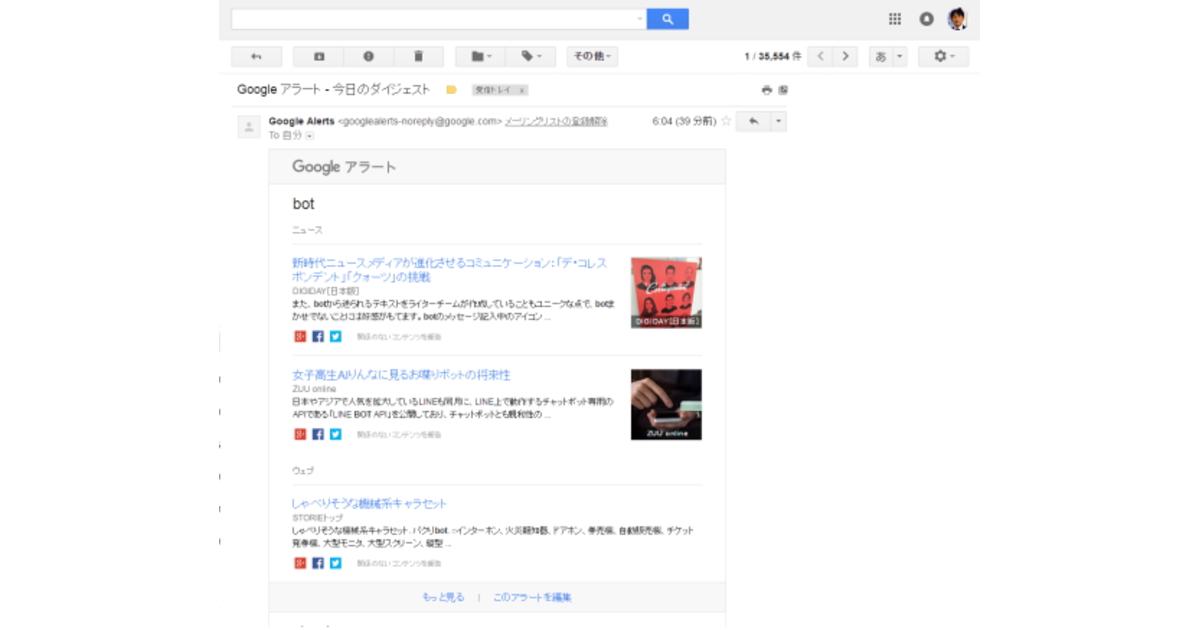
Task: Click もっと見る to see more results
Action: point(443,597)
